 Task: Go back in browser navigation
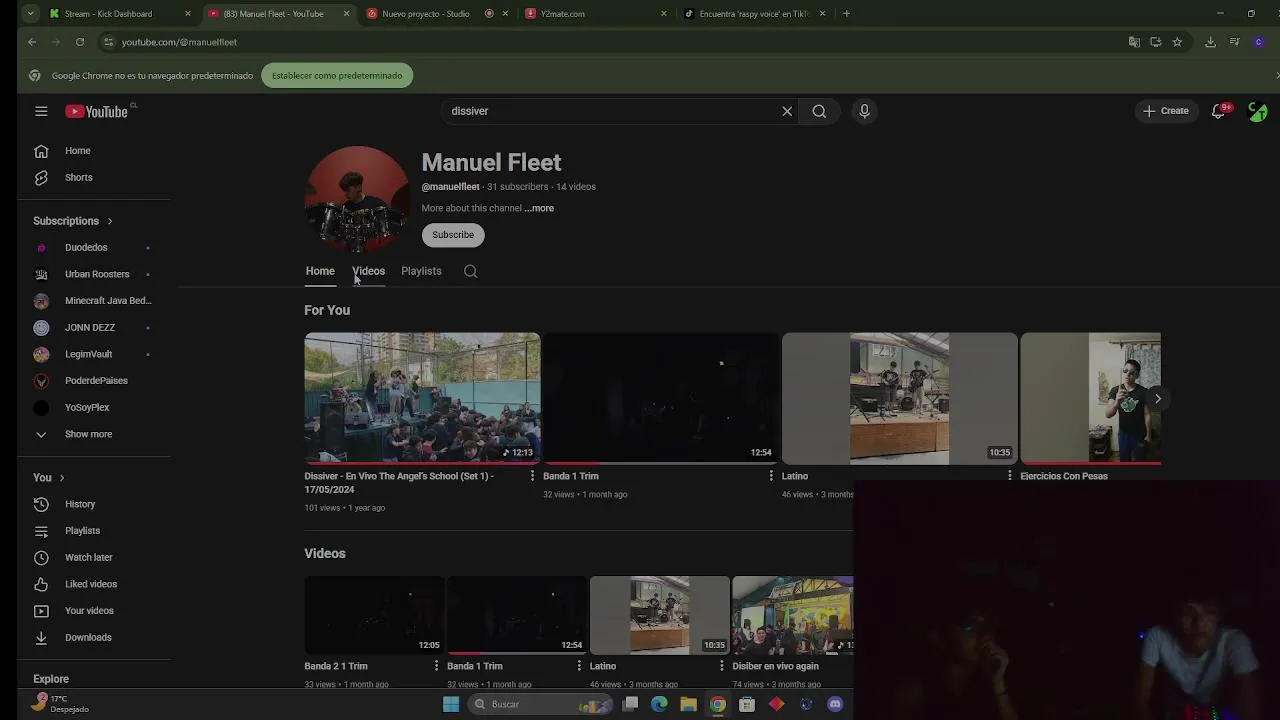(x=32, y=42)
